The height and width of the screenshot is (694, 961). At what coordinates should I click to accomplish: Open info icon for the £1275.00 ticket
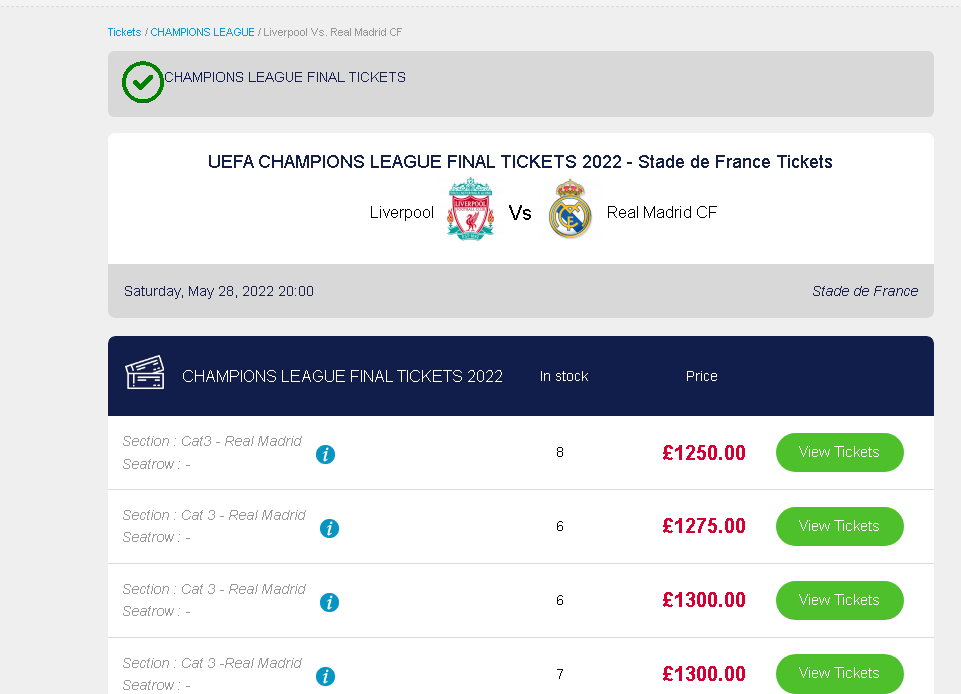pyautogui.click(x=329, y=528)
